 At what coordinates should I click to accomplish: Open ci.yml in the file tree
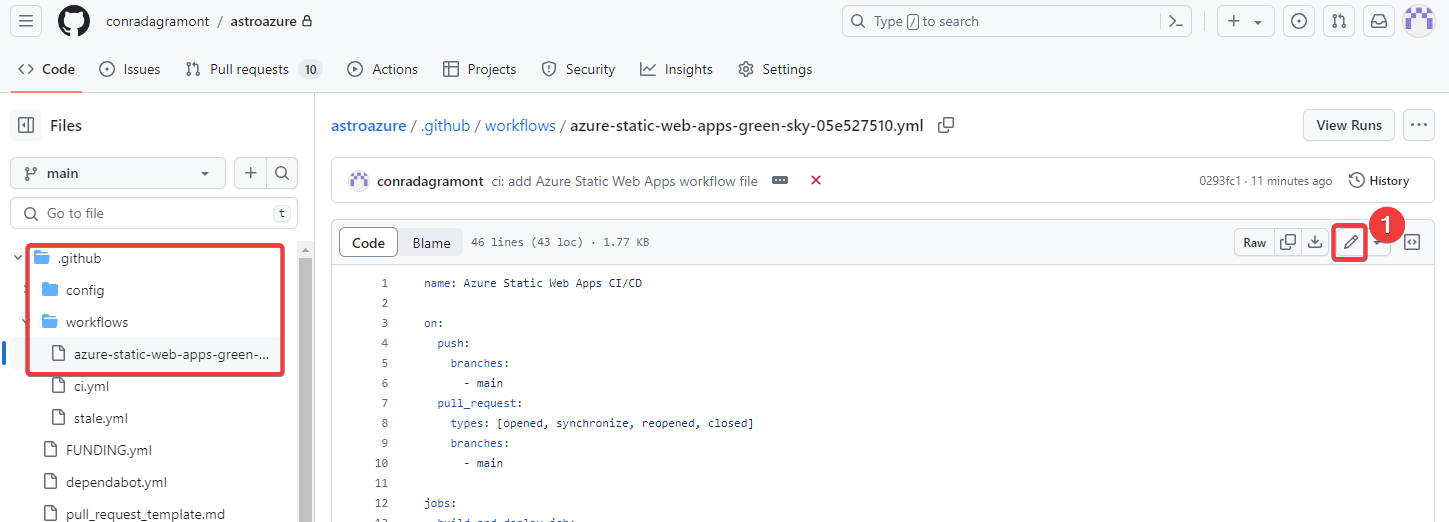click(x=92, y=386)
